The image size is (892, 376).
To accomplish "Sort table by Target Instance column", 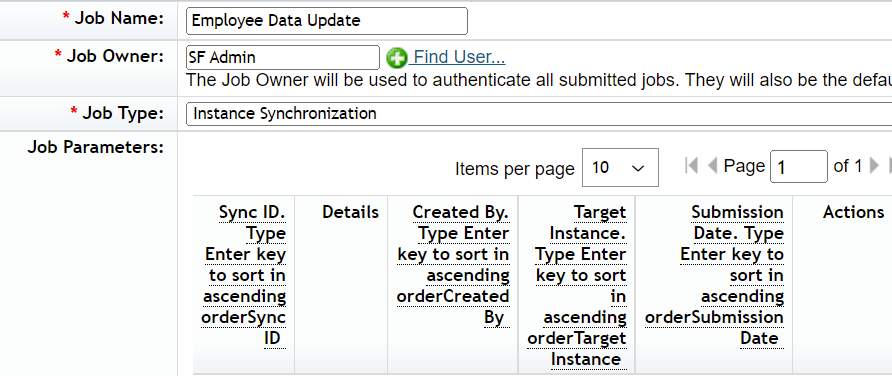I will click(x=577, y=286).
